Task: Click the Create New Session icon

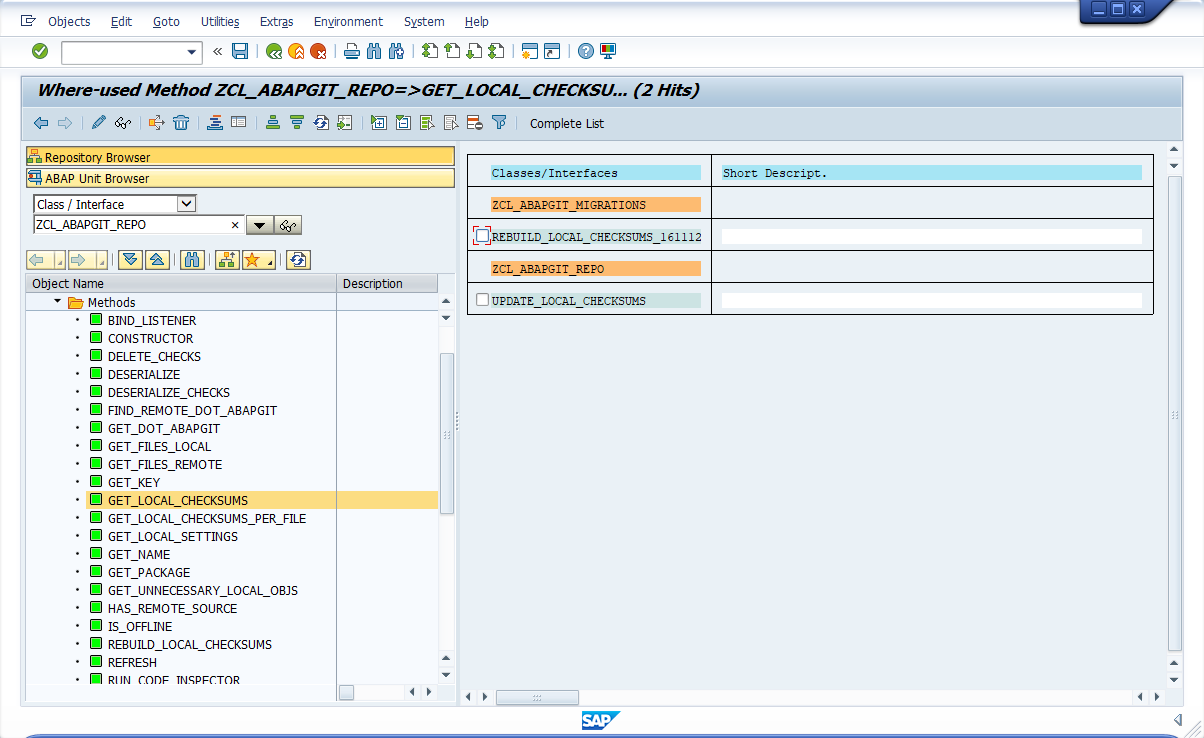Action: [530, 51]
